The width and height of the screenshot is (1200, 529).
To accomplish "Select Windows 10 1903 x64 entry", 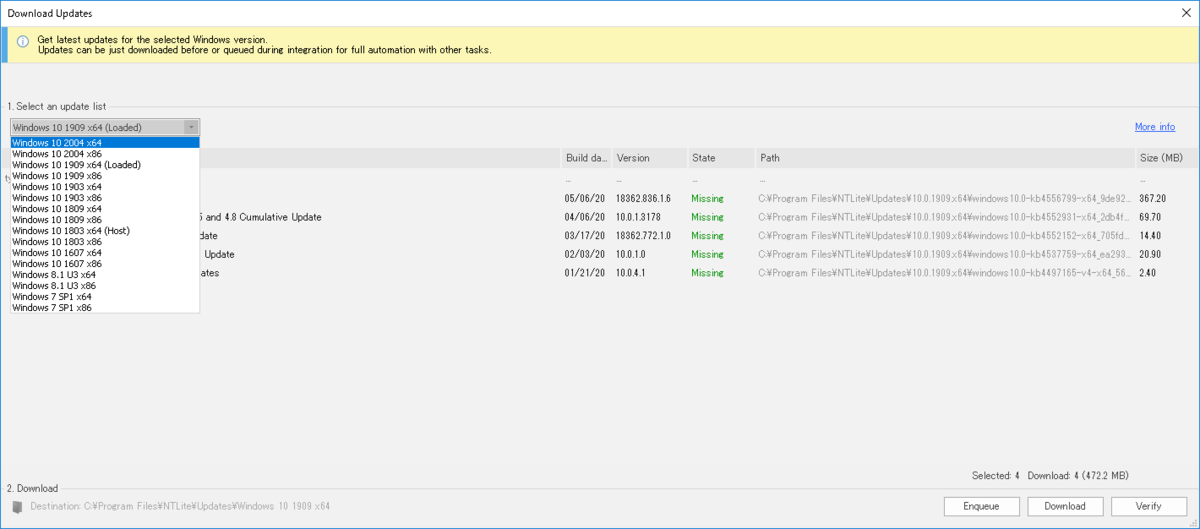I will click(x=105, y=187).
